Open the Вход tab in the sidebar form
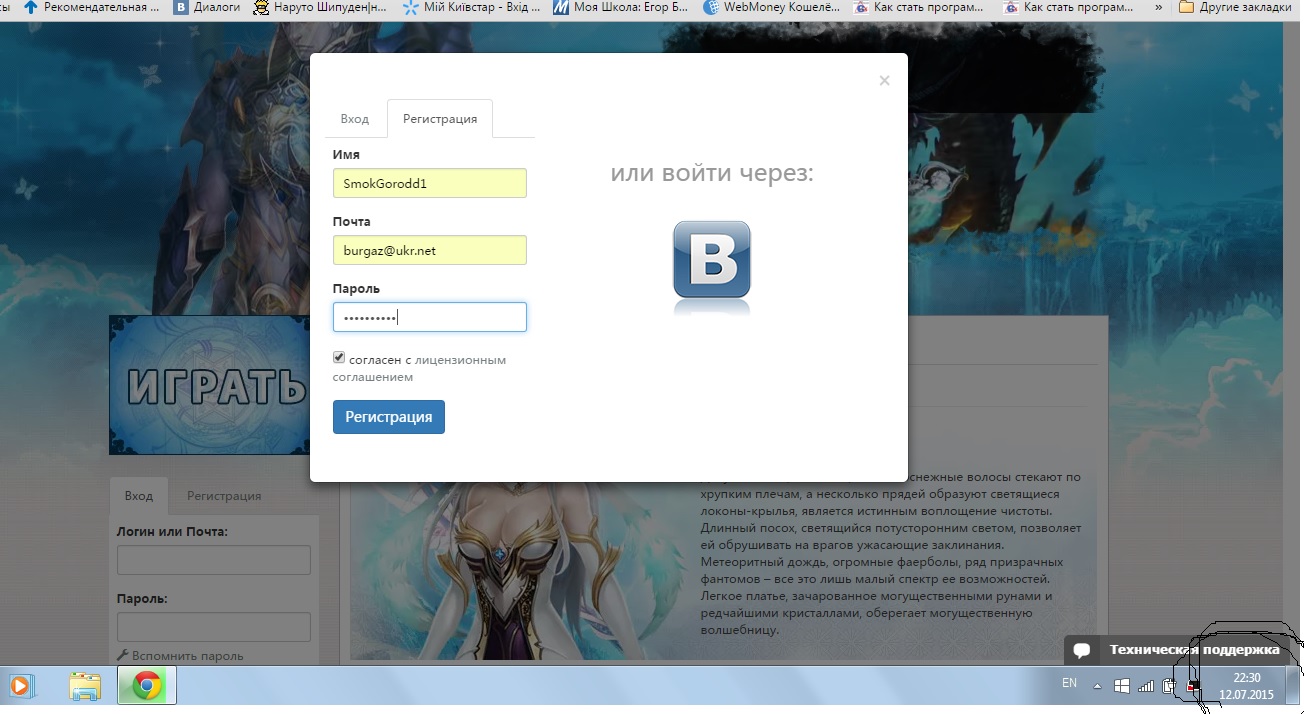The image size is (1304, 714). [x=139, y=496]
